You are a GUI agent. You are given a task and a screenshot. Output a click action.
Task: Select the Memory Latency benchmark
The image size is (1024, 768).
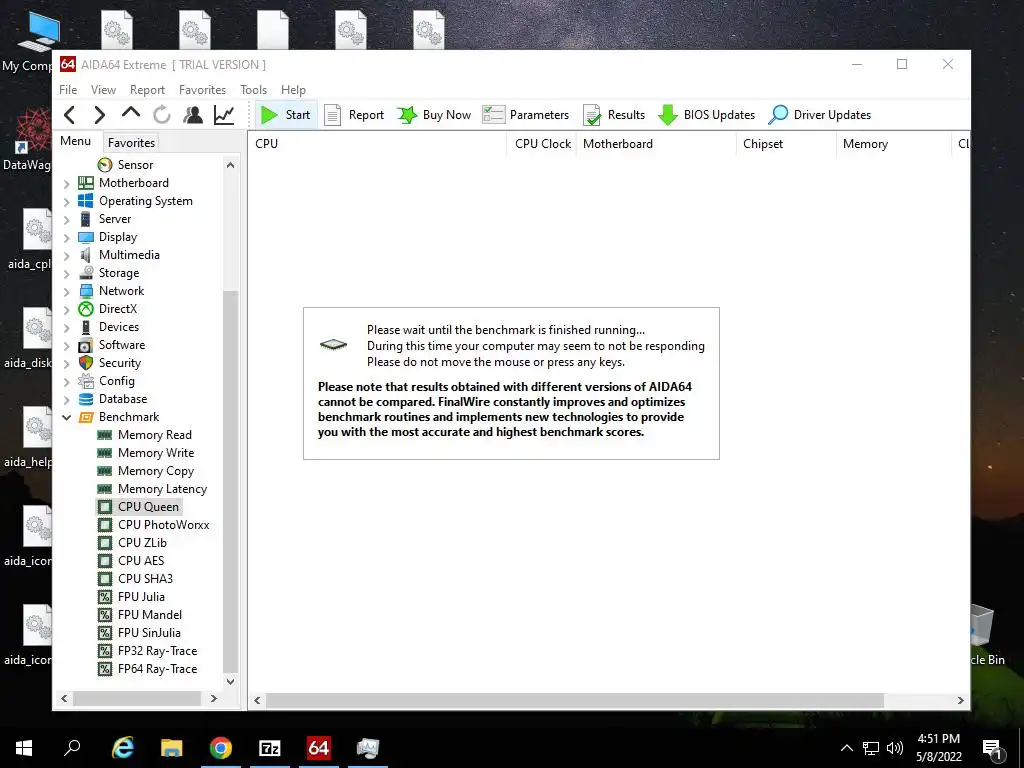[x=152, y=488]
